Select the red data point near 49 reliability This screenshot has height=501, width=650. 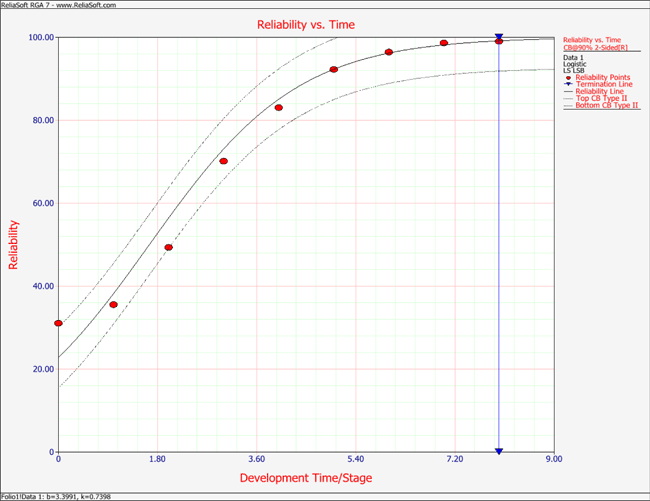tap(168, 247)
